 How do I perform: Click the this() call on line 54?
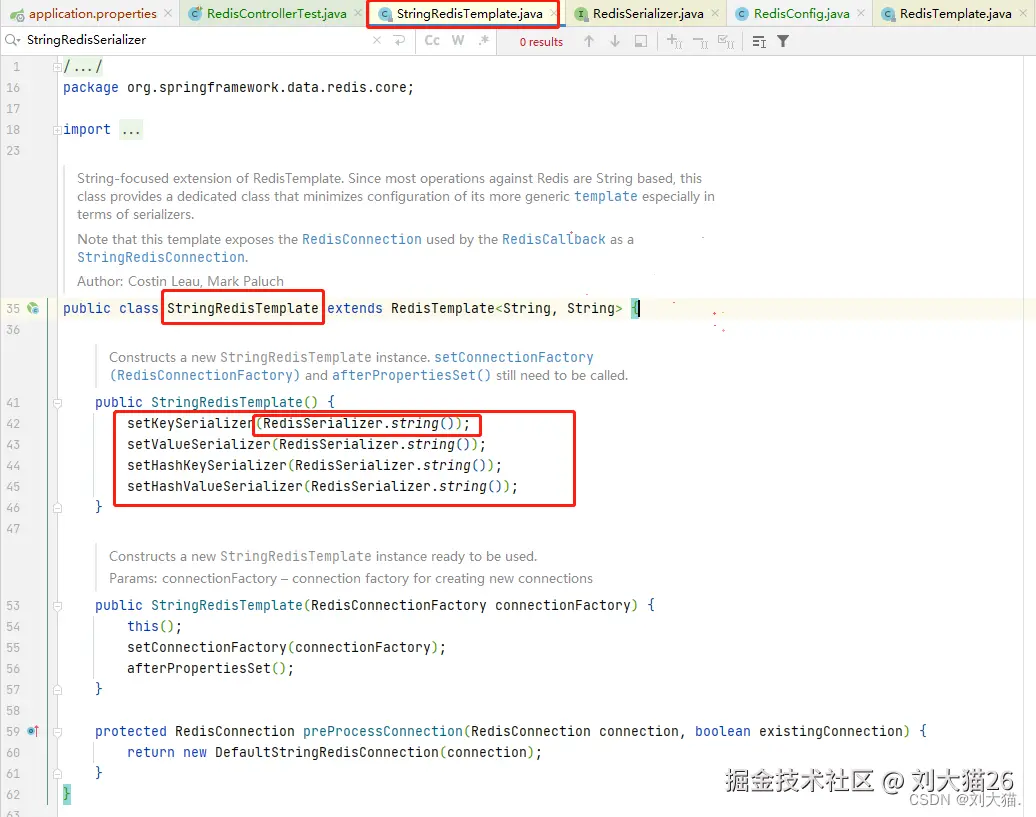[x=155, y=626]
